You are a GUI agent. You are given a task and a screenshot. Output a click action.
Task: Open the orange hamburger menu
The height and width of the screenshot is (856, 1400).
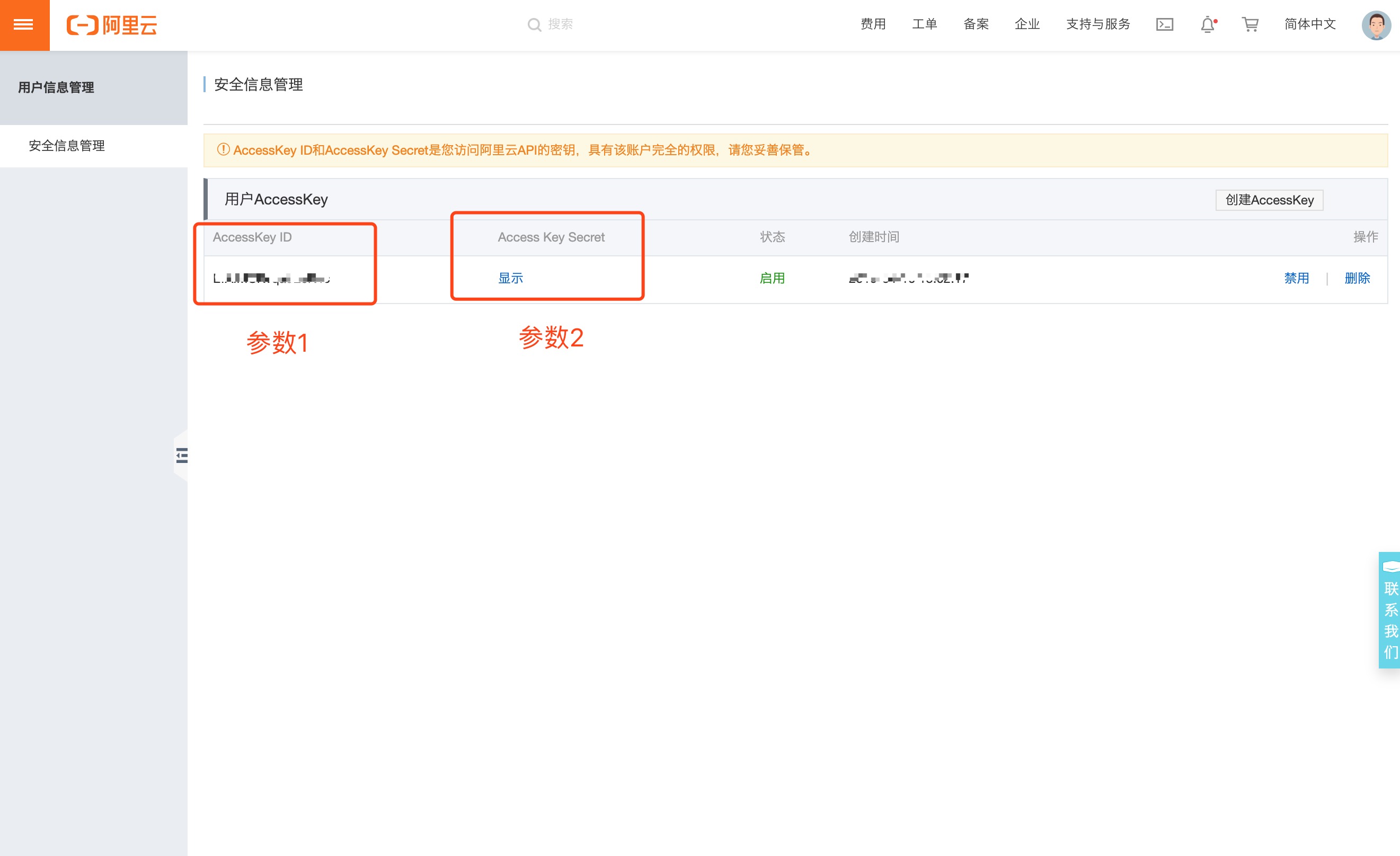click(24, 24)
